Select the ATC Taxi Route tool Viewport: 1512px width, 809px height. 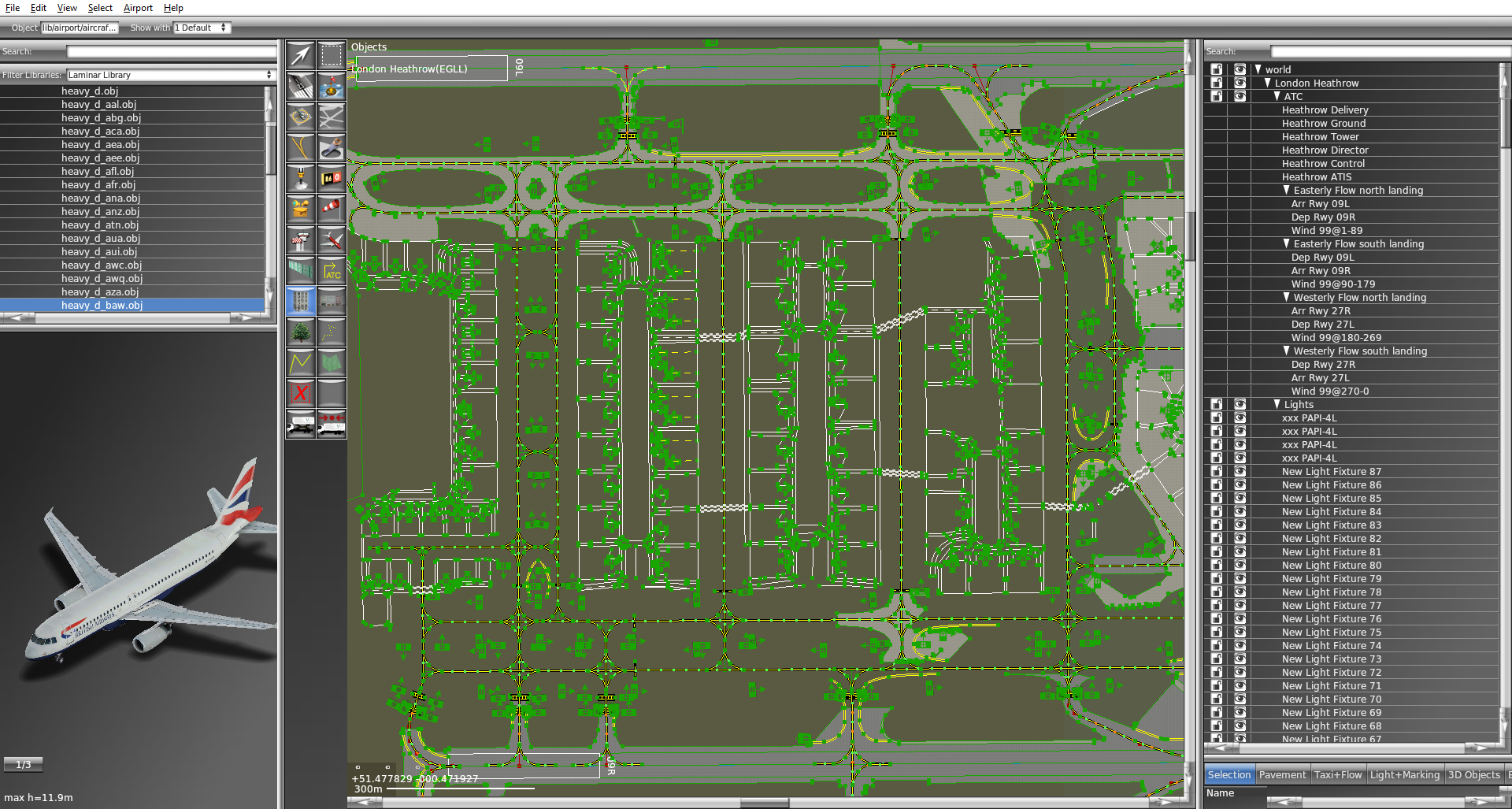332,269
